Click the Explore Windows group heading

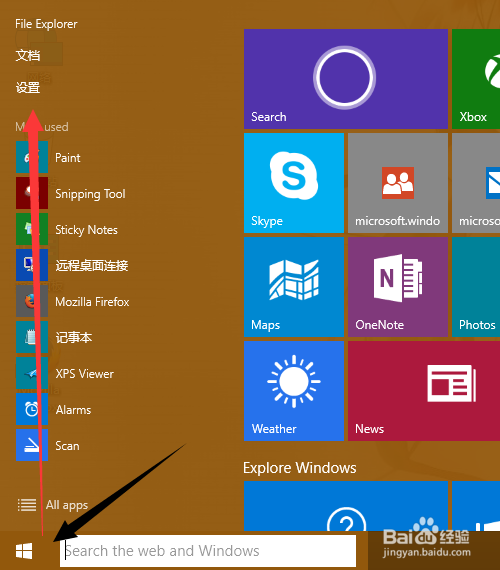(x=300, y=468)
